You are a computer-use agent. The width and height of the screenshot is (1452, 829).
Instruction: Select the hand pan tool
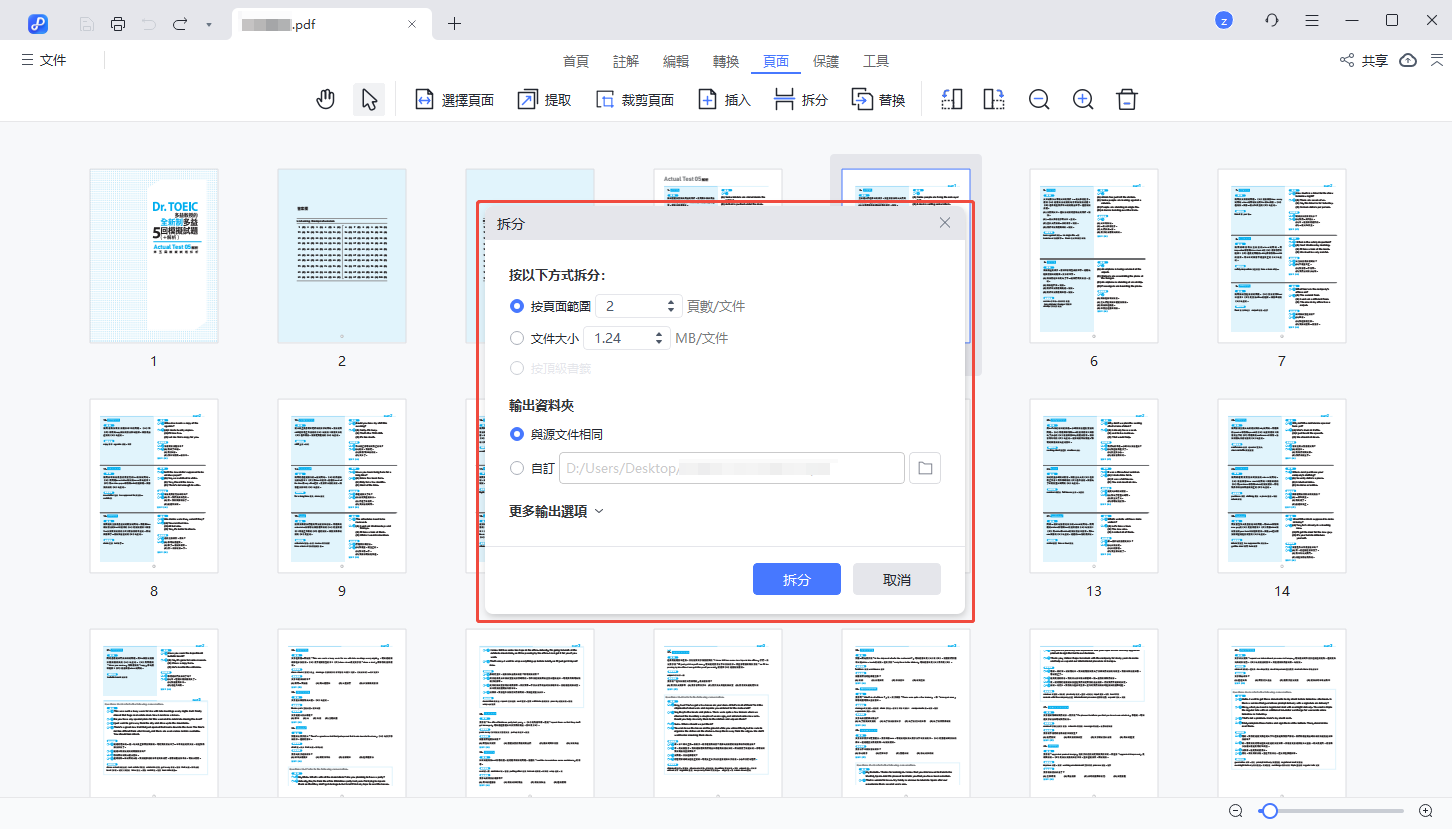click(325, 100)
